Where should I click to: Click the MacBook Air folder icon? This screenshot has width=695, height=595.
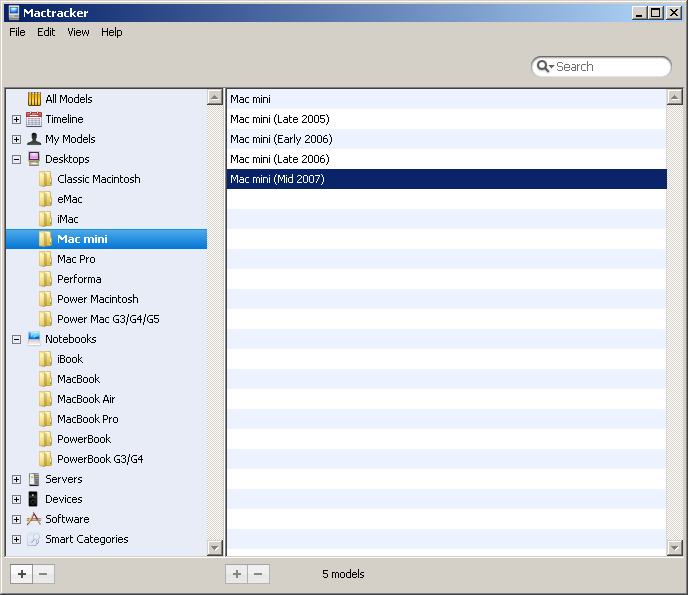pos(45,399)
